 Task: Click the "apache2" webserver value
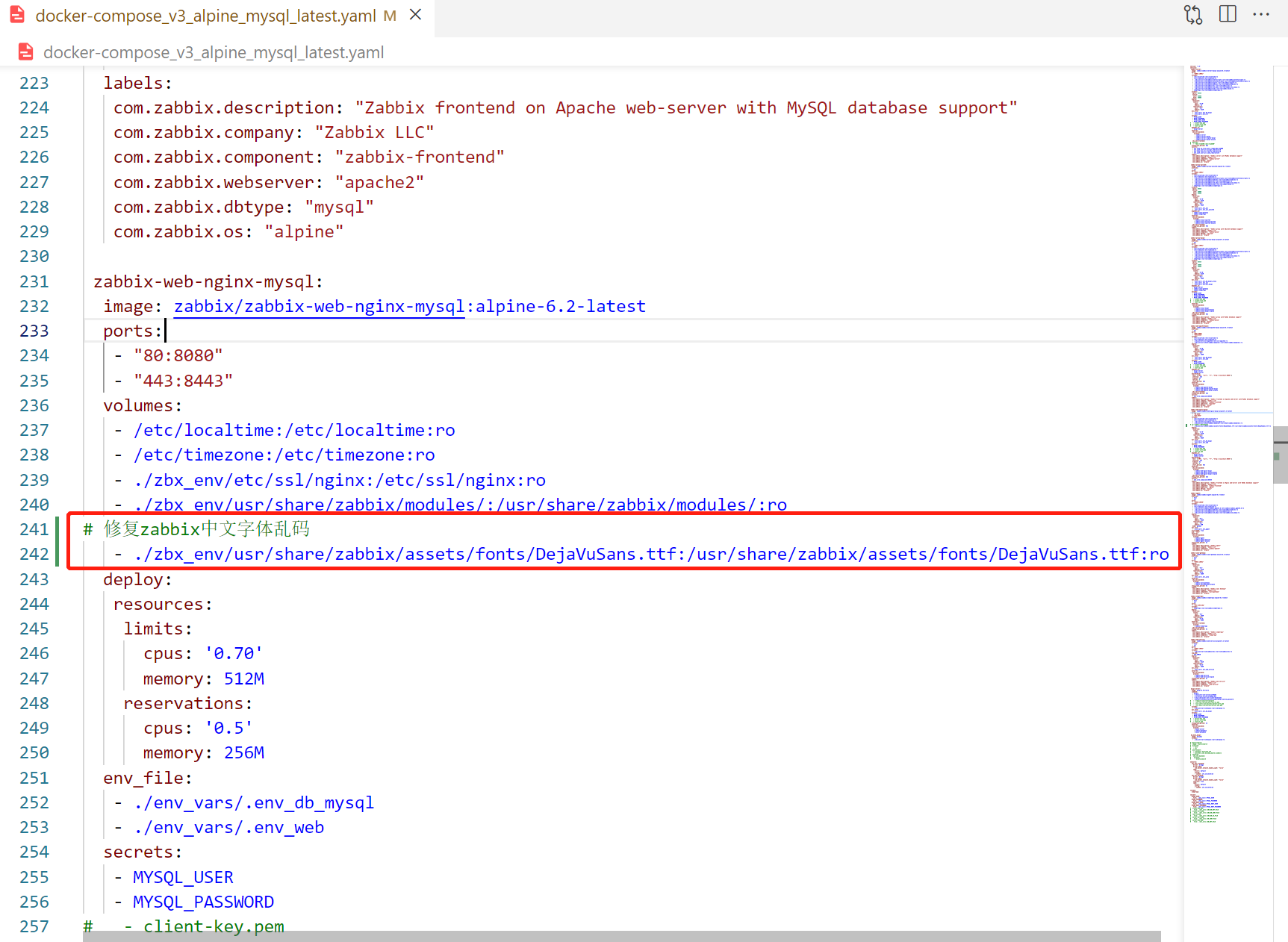[380, 182]
